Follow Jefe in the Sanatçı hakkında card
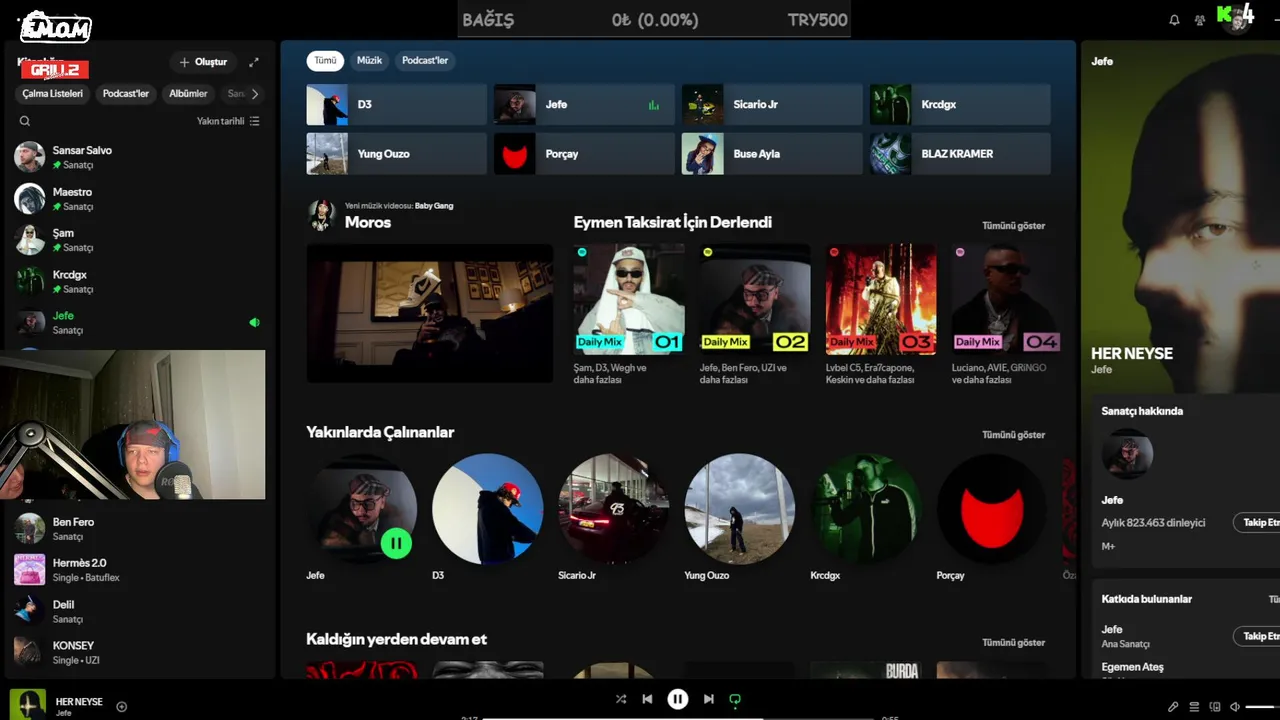Viewport: 1280px width, 720px height. click(x=1257, y=523)
